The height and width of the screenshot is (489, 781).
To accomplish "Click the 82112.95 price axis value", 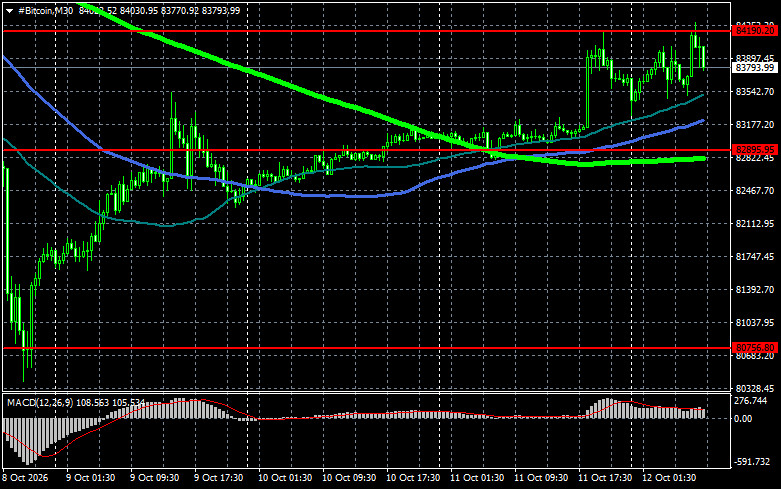I will coord(755,224).
